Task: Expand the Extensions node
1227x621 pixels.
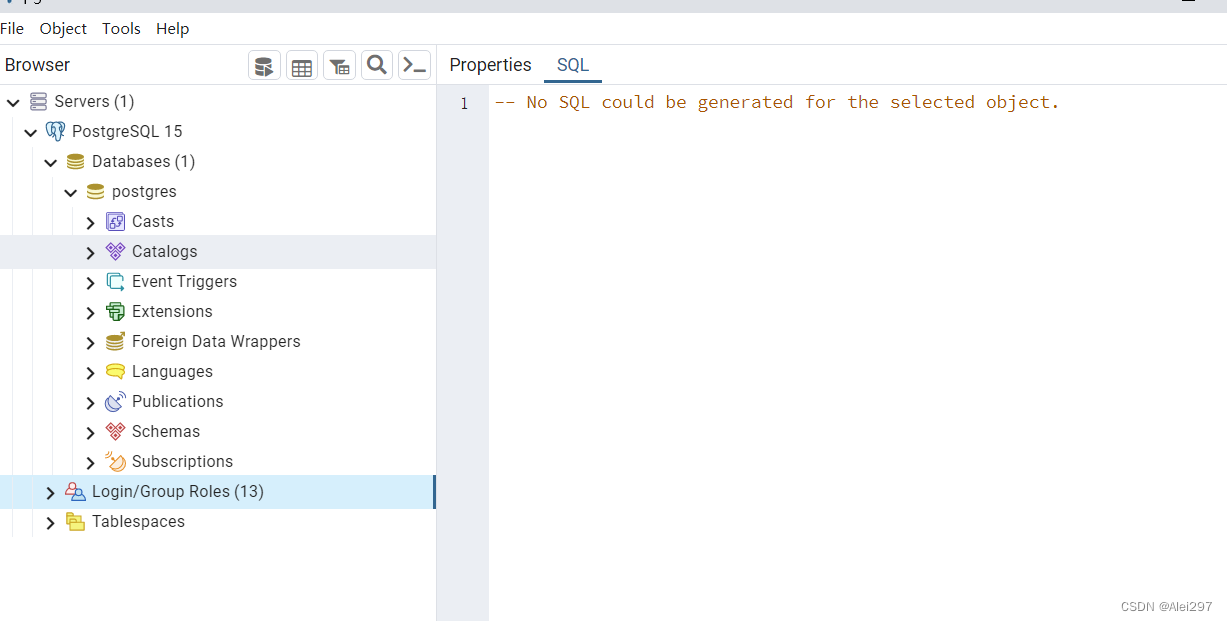Action: coord(91,313)
